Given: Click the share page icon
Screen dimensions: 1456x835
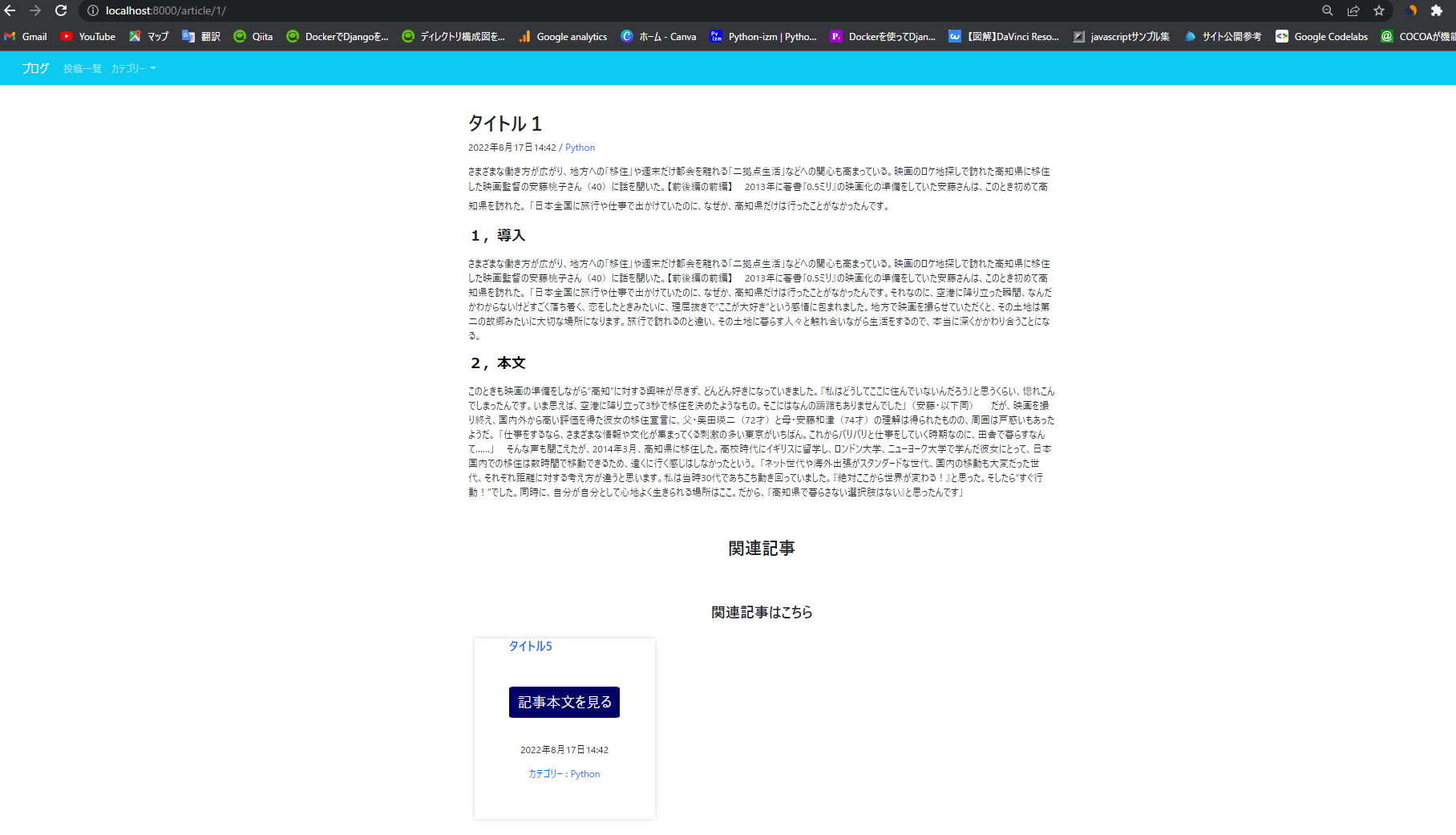Looking at the screenshot, I should tap(1353, 10).
